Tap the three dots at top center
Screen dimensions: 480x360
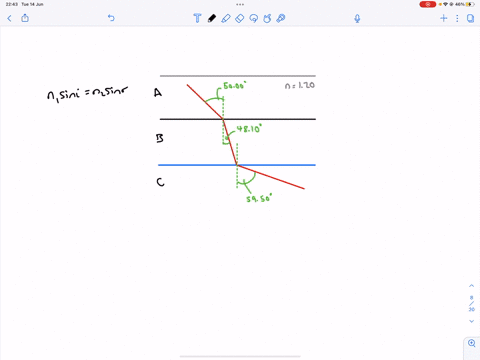240,4
